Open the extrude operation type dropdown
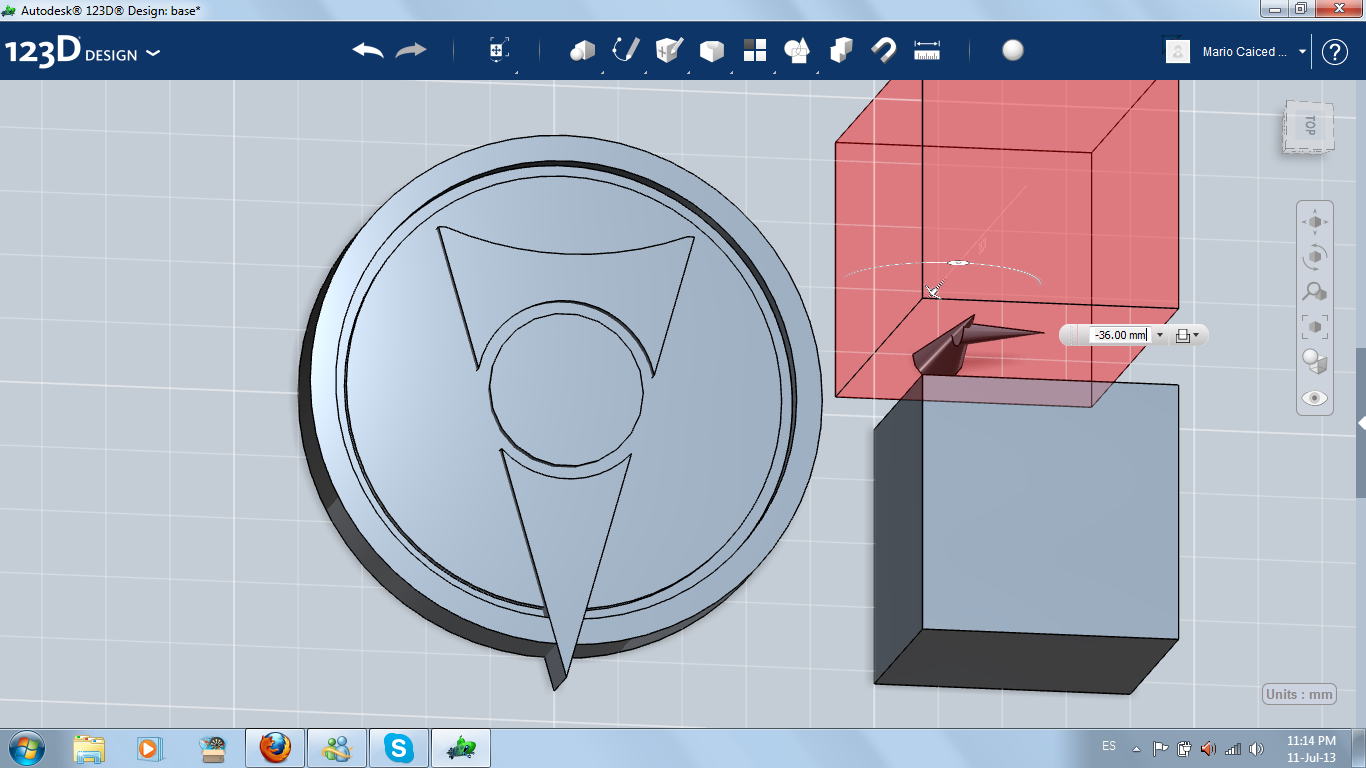This screenshot has height=768, width=1366. pyautogui.click(x=1188, y=336)
